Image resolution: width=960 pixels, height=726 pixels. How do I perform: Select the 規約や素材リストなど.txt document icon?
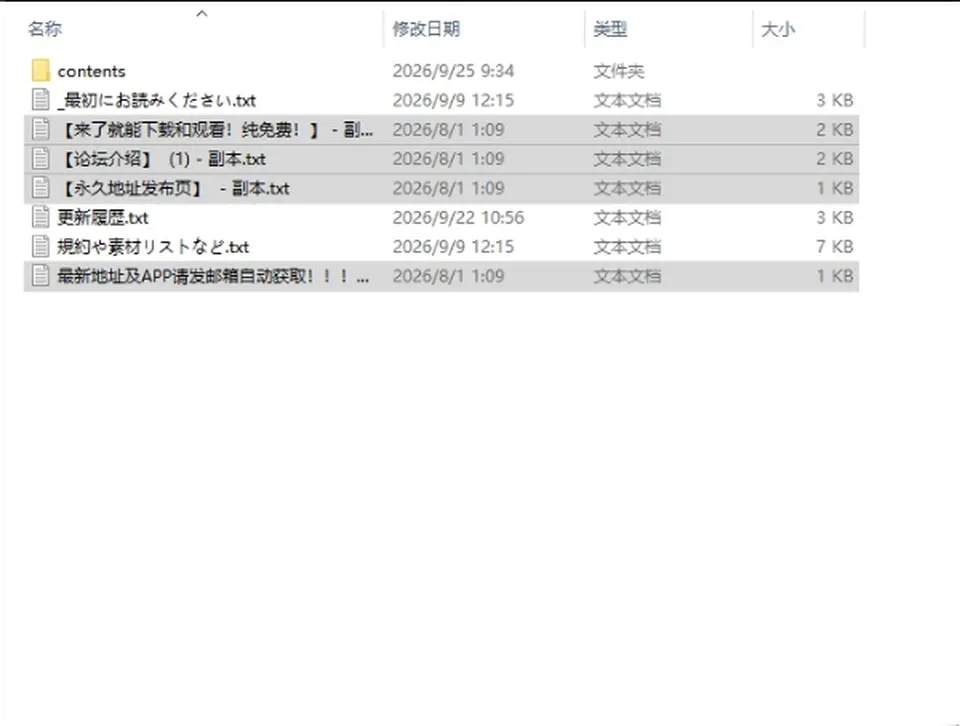tap(40, 247)
